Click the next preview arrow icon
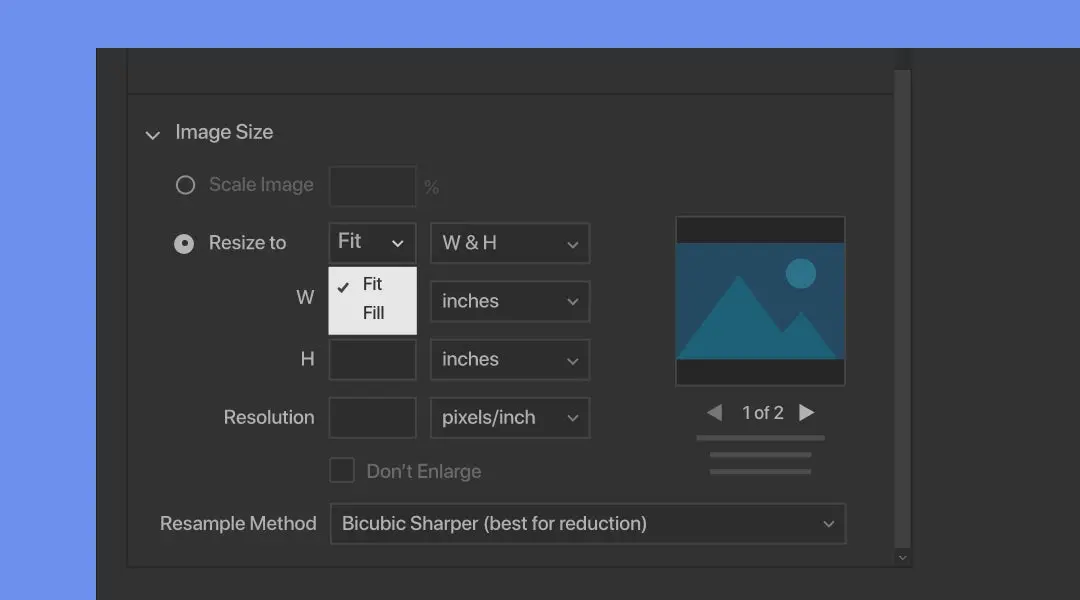The height and width of the screenshot is (600, 1080). (806, 411)
